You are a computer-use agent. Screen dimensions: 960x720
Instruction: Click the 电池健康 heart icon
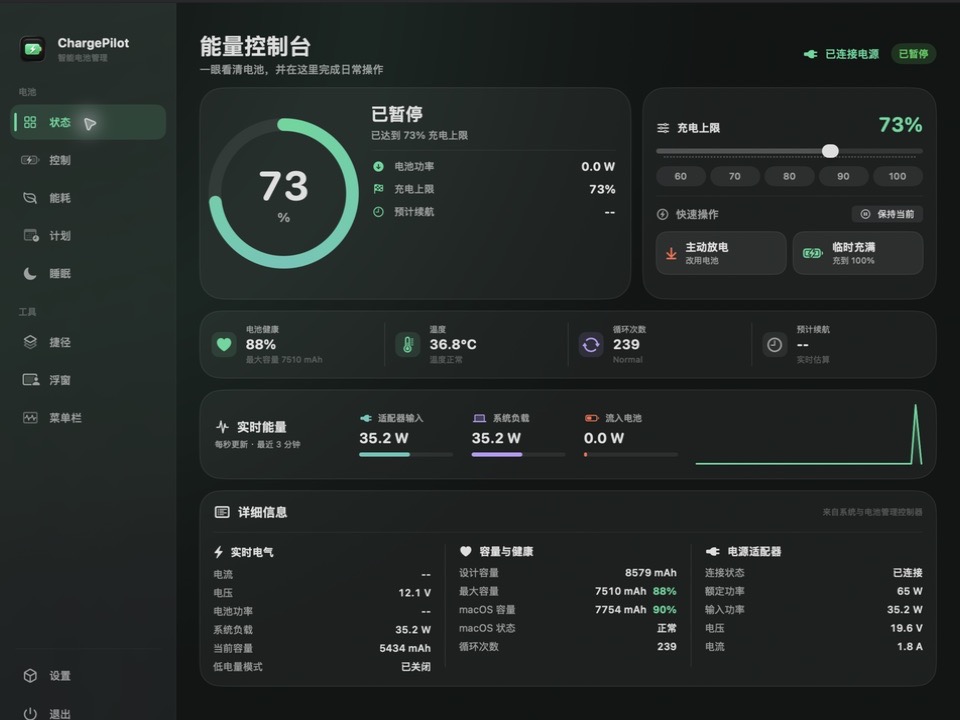(x=224, y=345)
